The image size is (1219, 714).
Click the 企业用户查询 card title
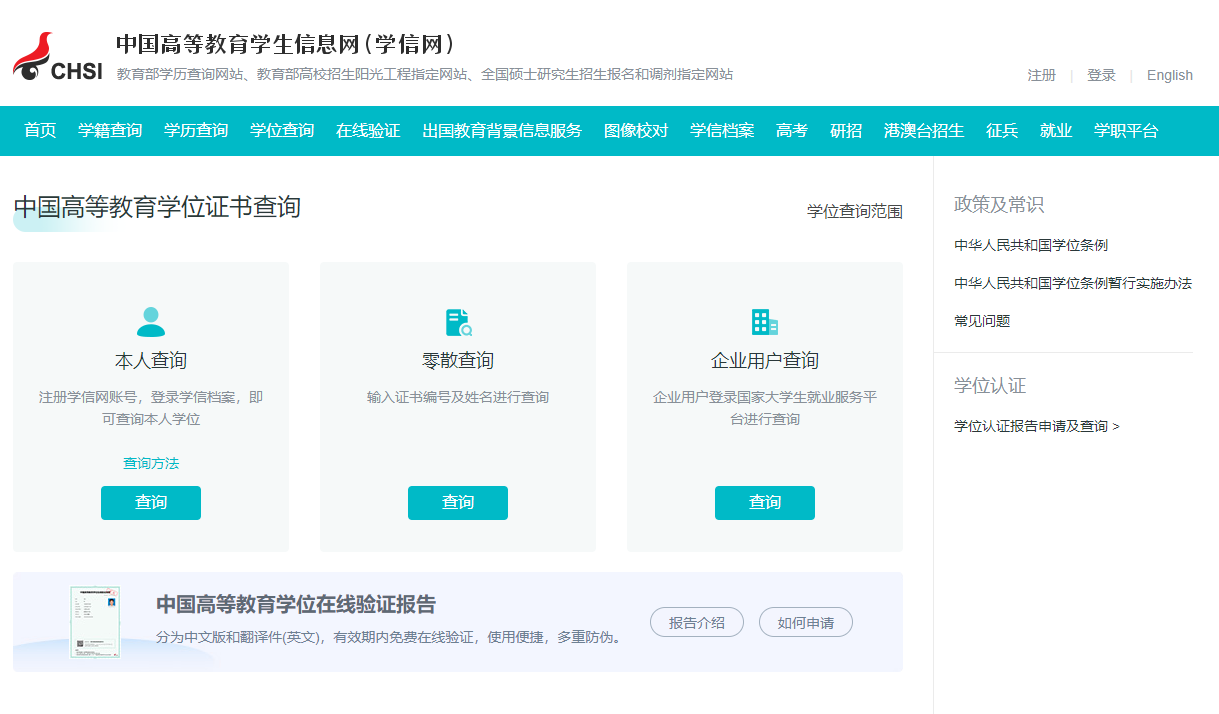pyautogui.click(x=765, y=360)
